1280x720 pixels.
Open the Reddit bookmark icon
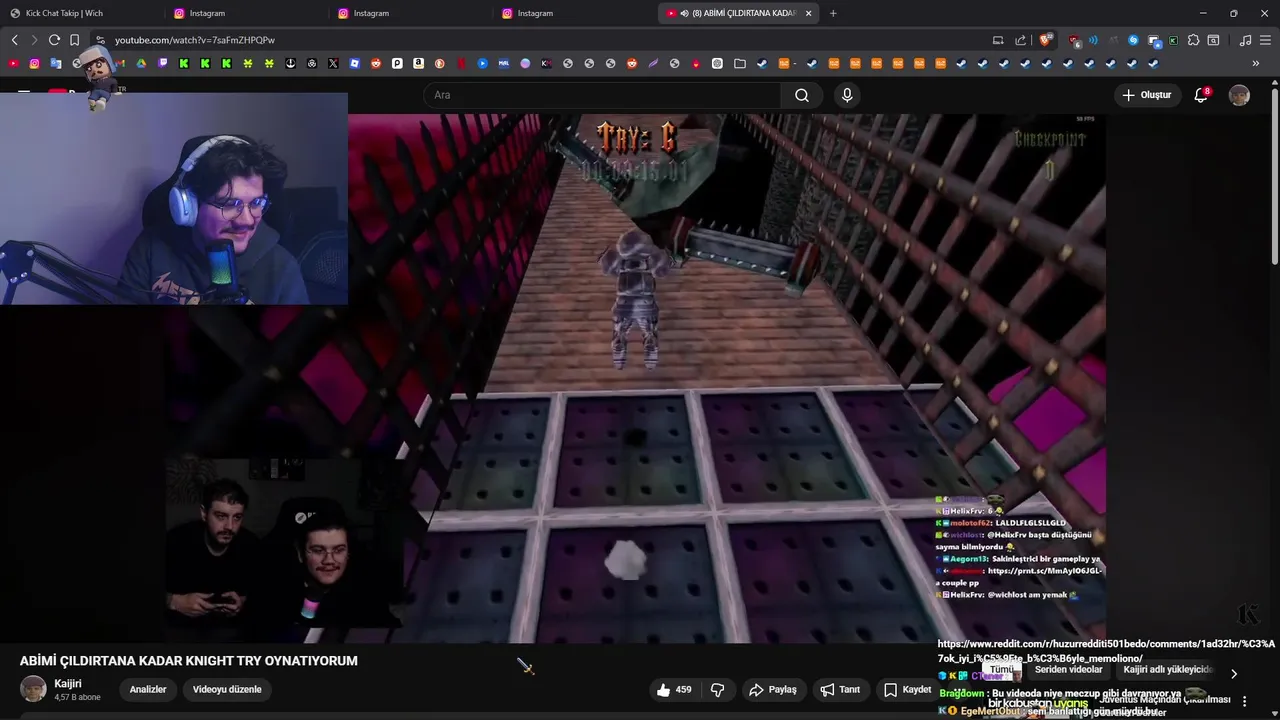coord(376,63)
